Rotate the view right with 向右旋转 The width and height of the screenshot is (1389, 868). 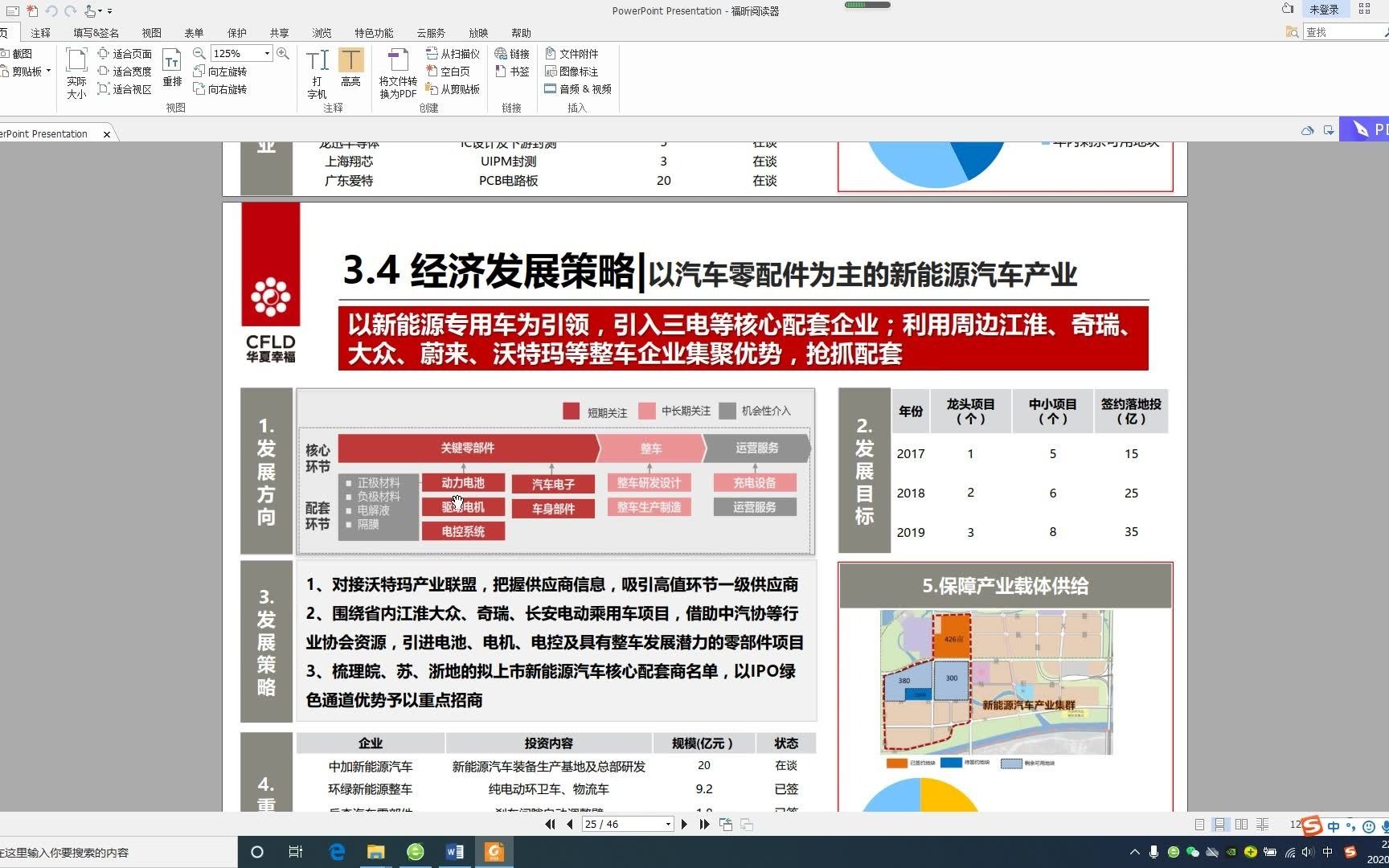[220, 89]
